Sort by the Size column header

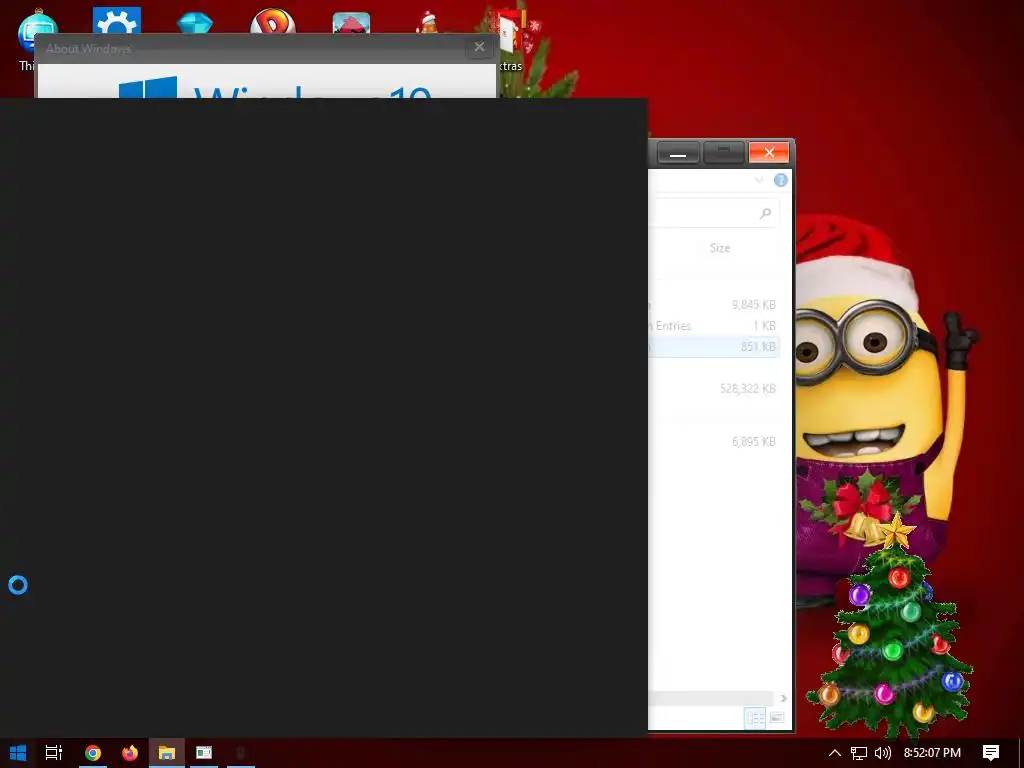tap(720, 248)
